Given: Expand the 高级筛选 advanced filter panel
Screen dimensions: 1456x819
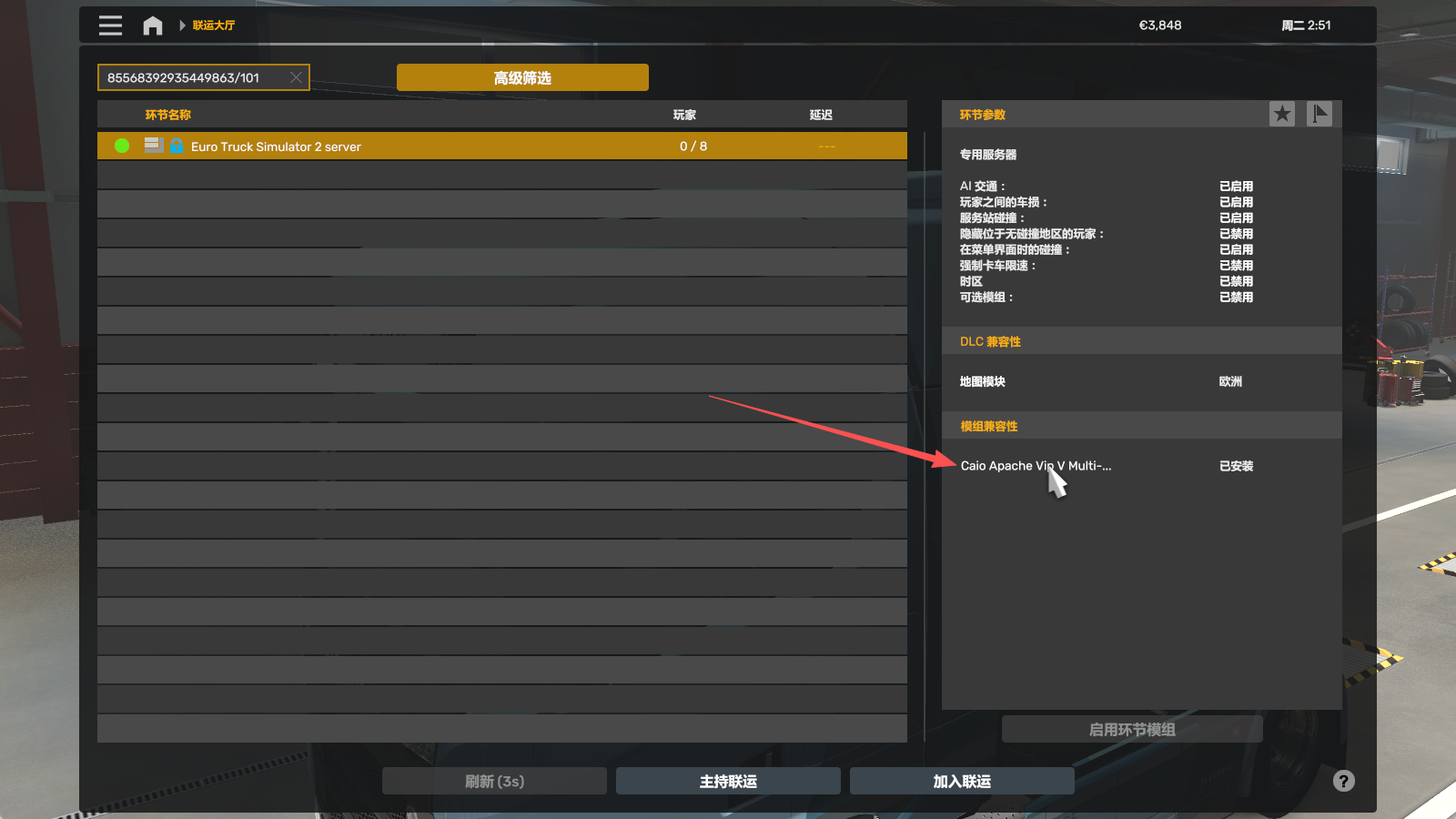Looking at the screenshot, I should [522, 77].
